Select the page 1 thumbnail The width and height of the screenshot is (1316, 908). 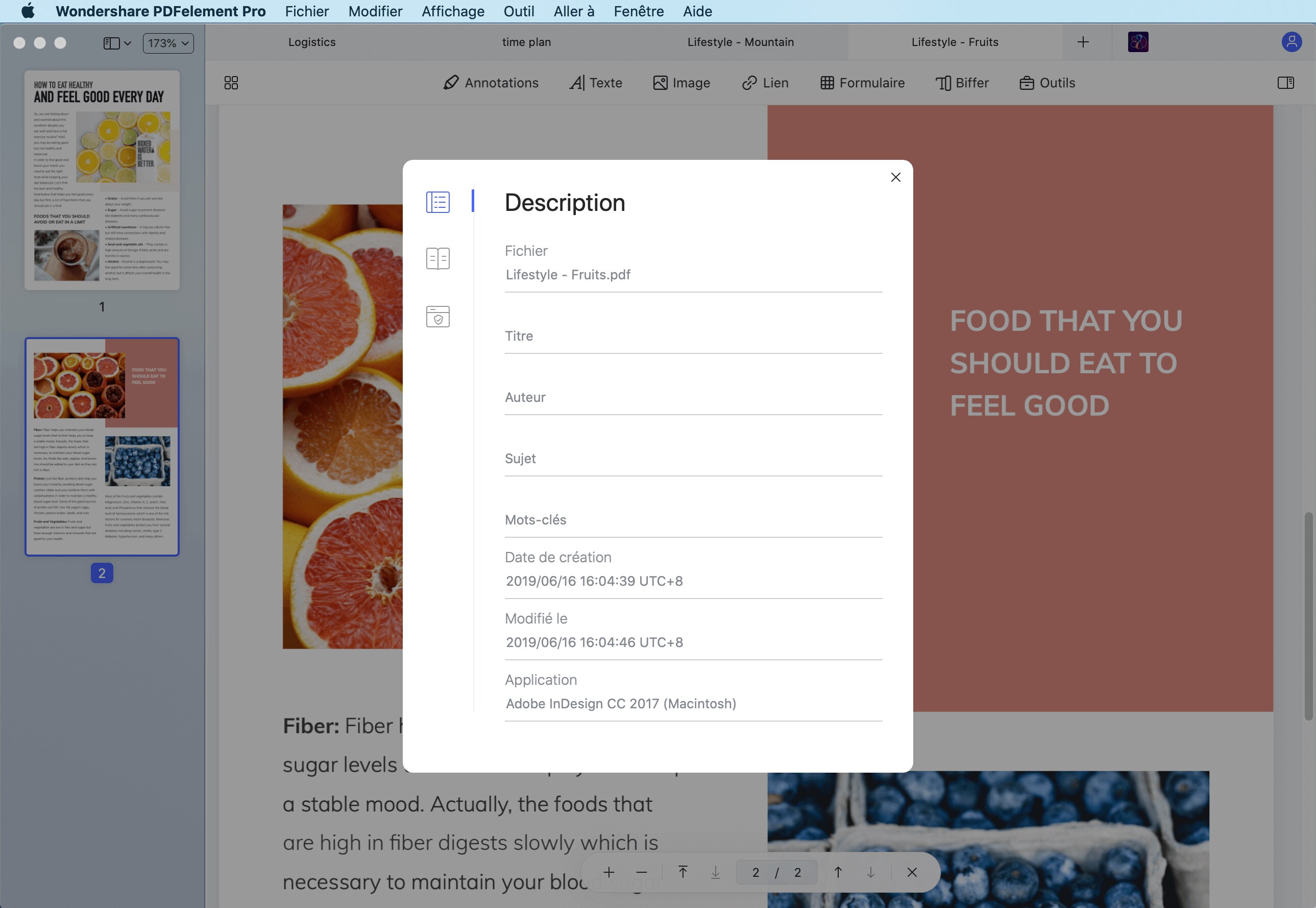[x=102, y=182]
